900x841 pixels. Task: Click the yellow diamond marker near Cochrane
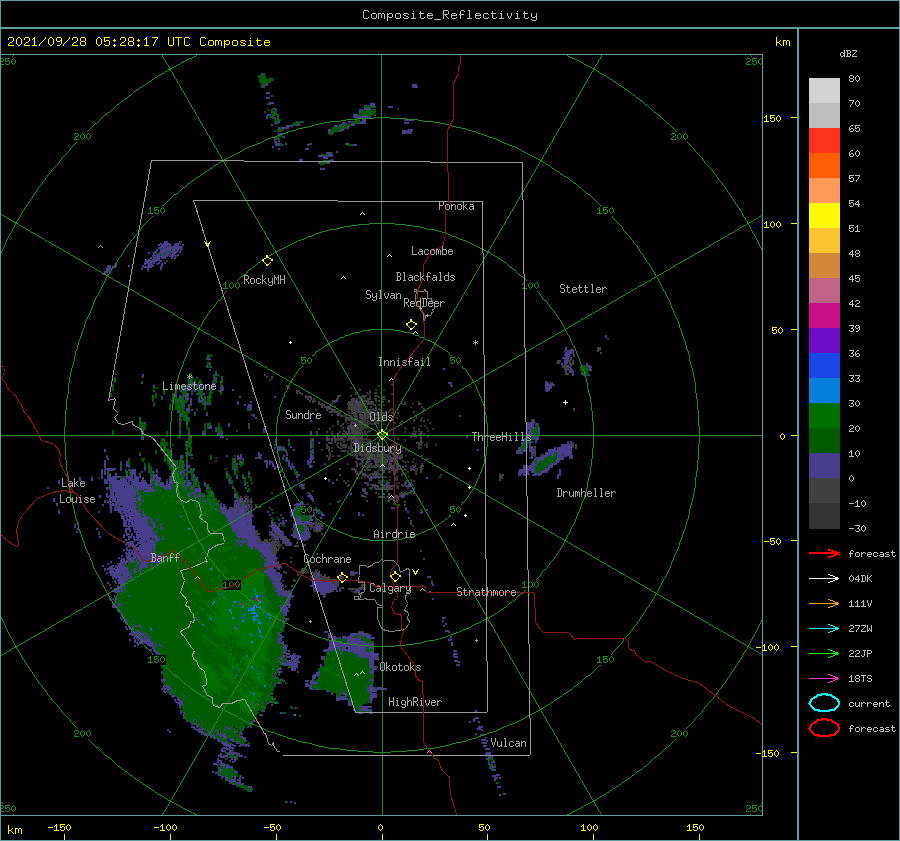click(x=342, y=577)
